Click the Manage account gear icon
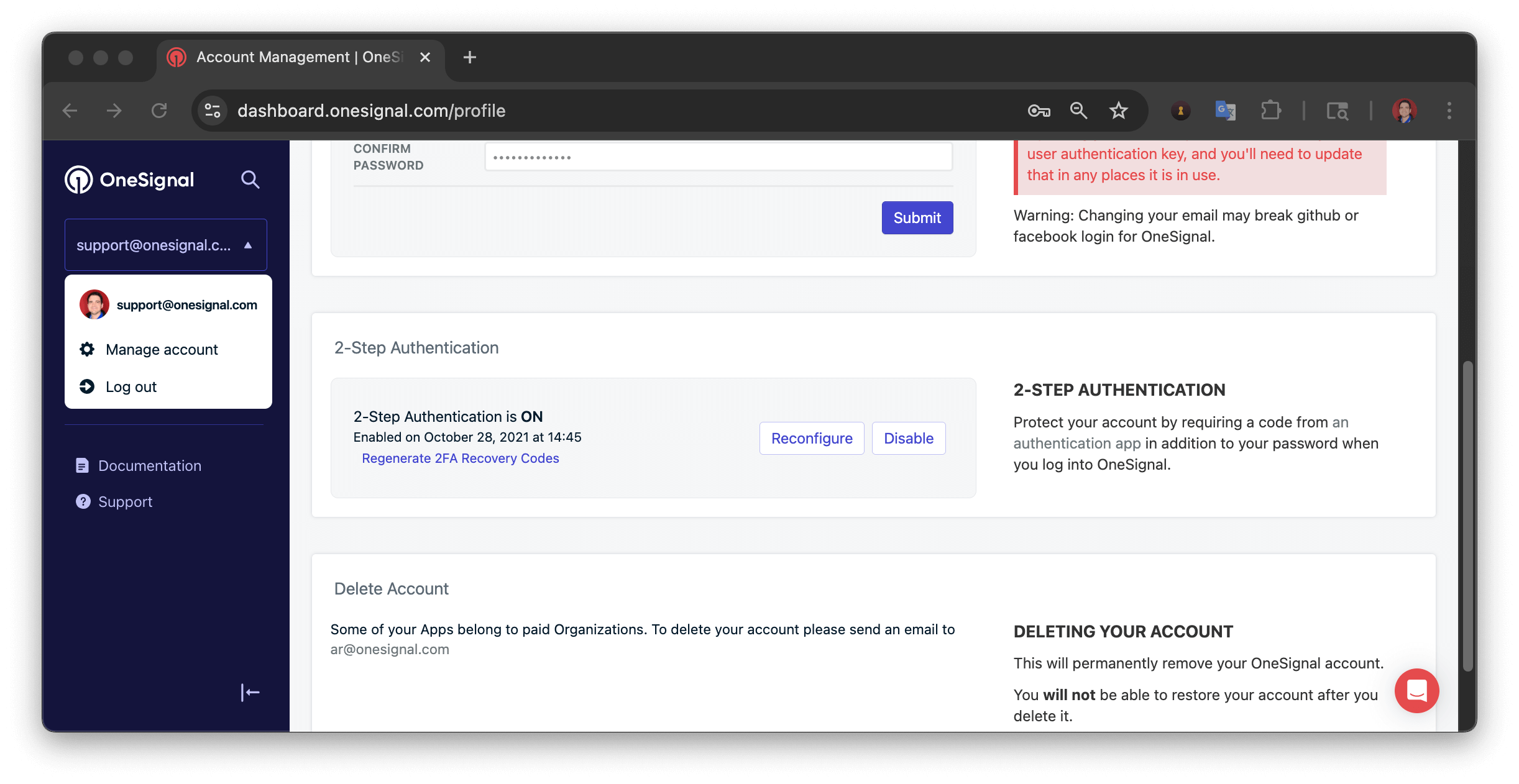The width and height of the screenshot is (1519, 784). tap(87, 349)
